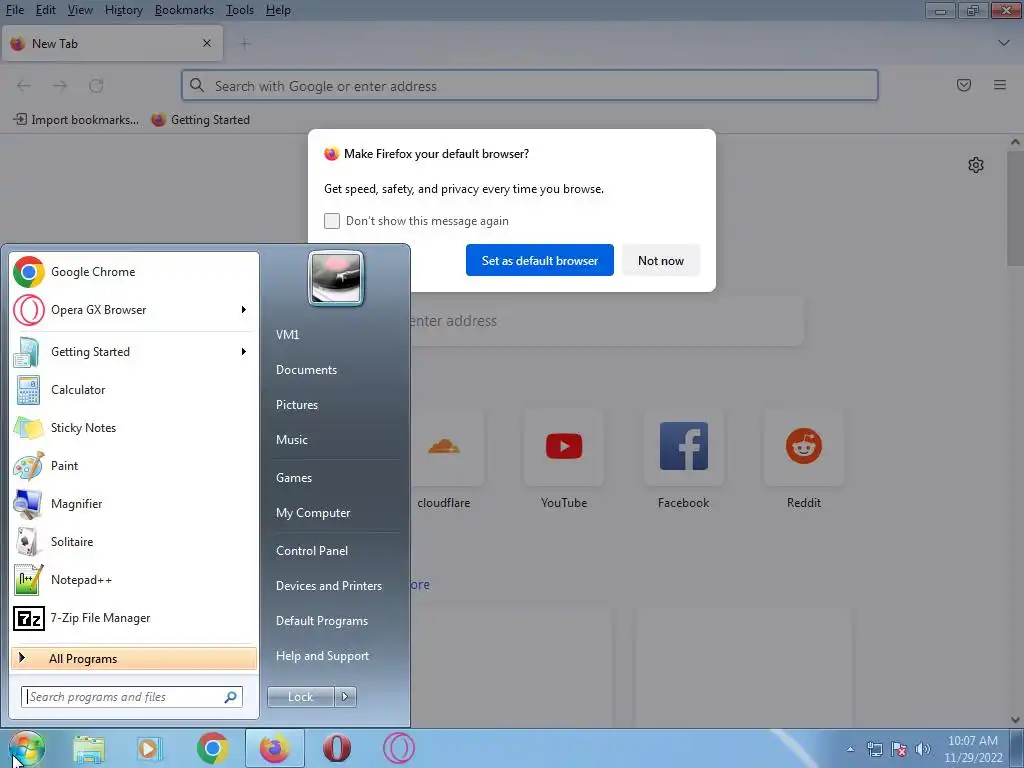
Task: Click Save to Pocket icon
Action: [964, 85]
